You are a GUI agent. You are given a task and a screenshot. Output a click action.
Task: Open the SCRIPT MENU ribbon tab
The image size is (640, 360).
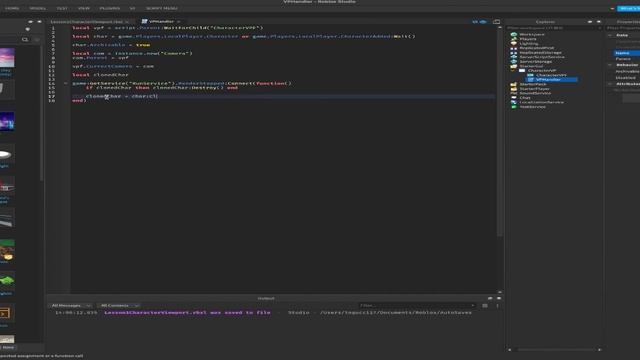(x=162, y=8)
